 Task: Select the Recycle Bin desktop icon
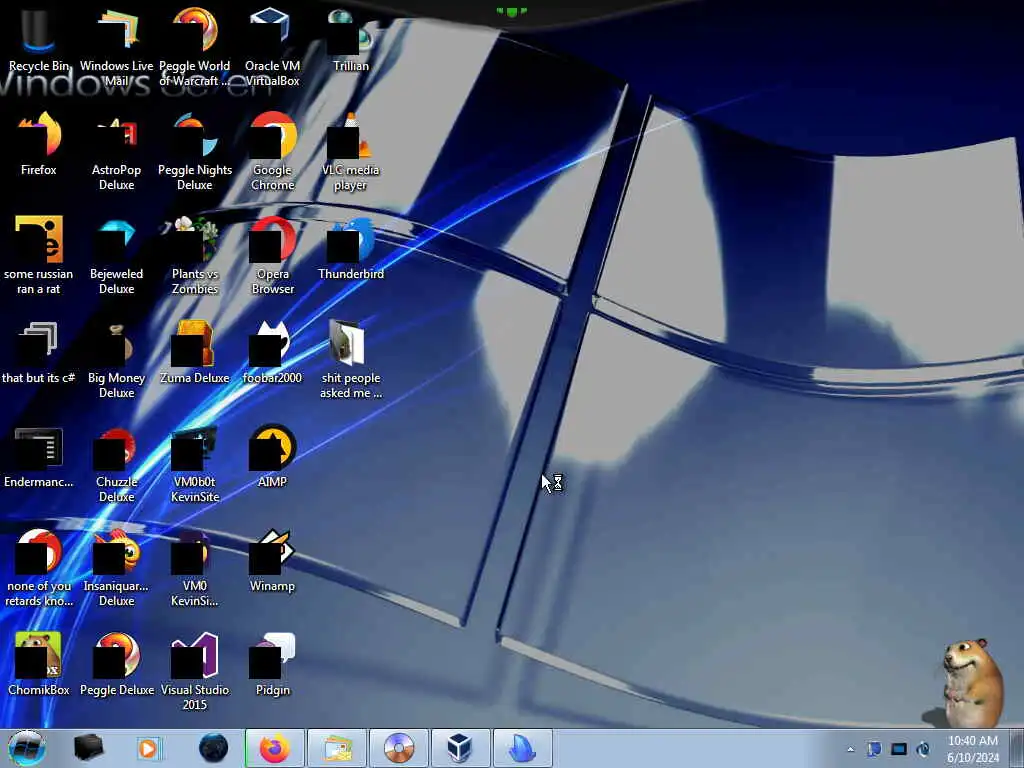39,40
